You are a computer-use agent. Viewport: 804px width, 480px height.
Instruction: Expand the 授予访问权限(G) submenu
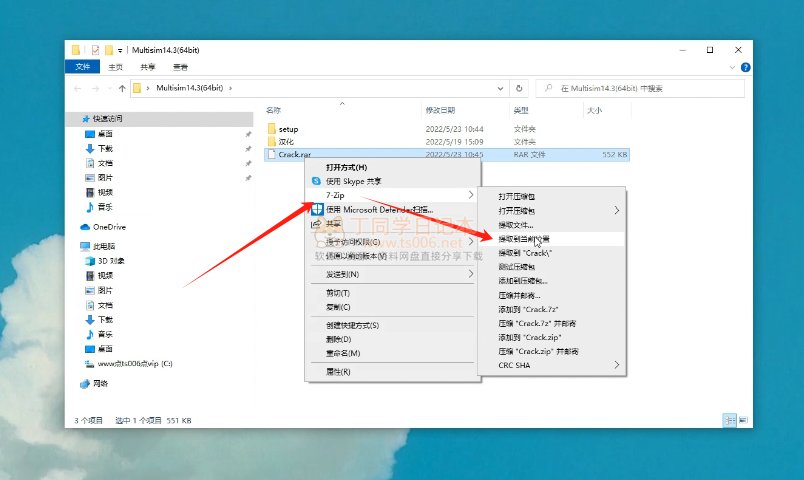coord(471,242)
